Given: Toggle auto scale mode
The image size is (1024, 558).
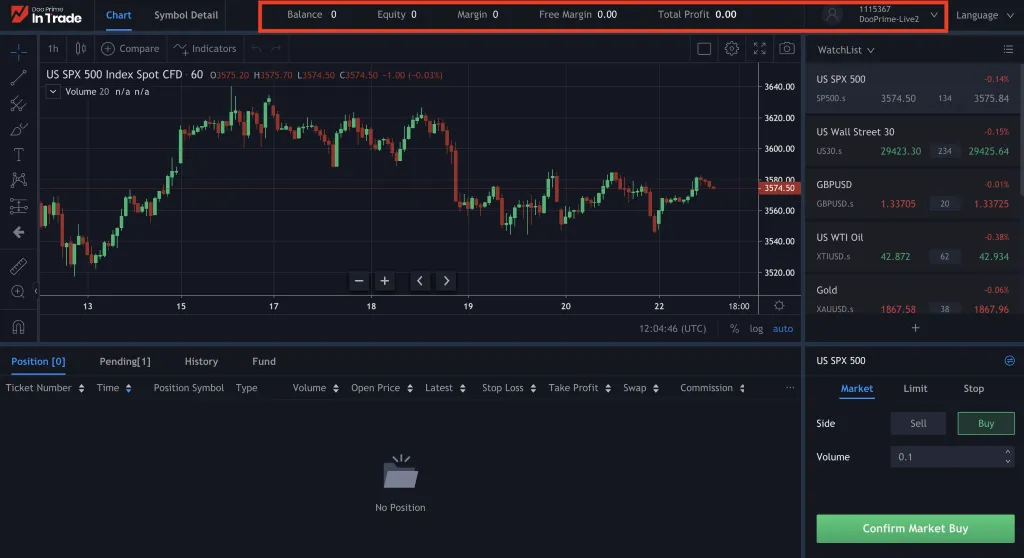Looking at the screenshot, I should 782,329.
